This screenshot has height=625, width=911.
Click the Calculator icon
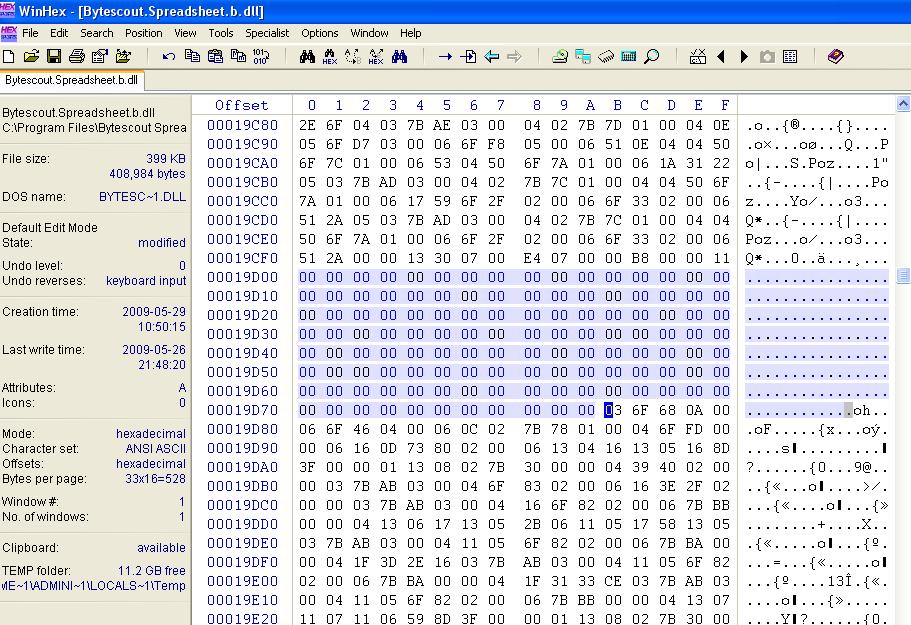point(629,56)
